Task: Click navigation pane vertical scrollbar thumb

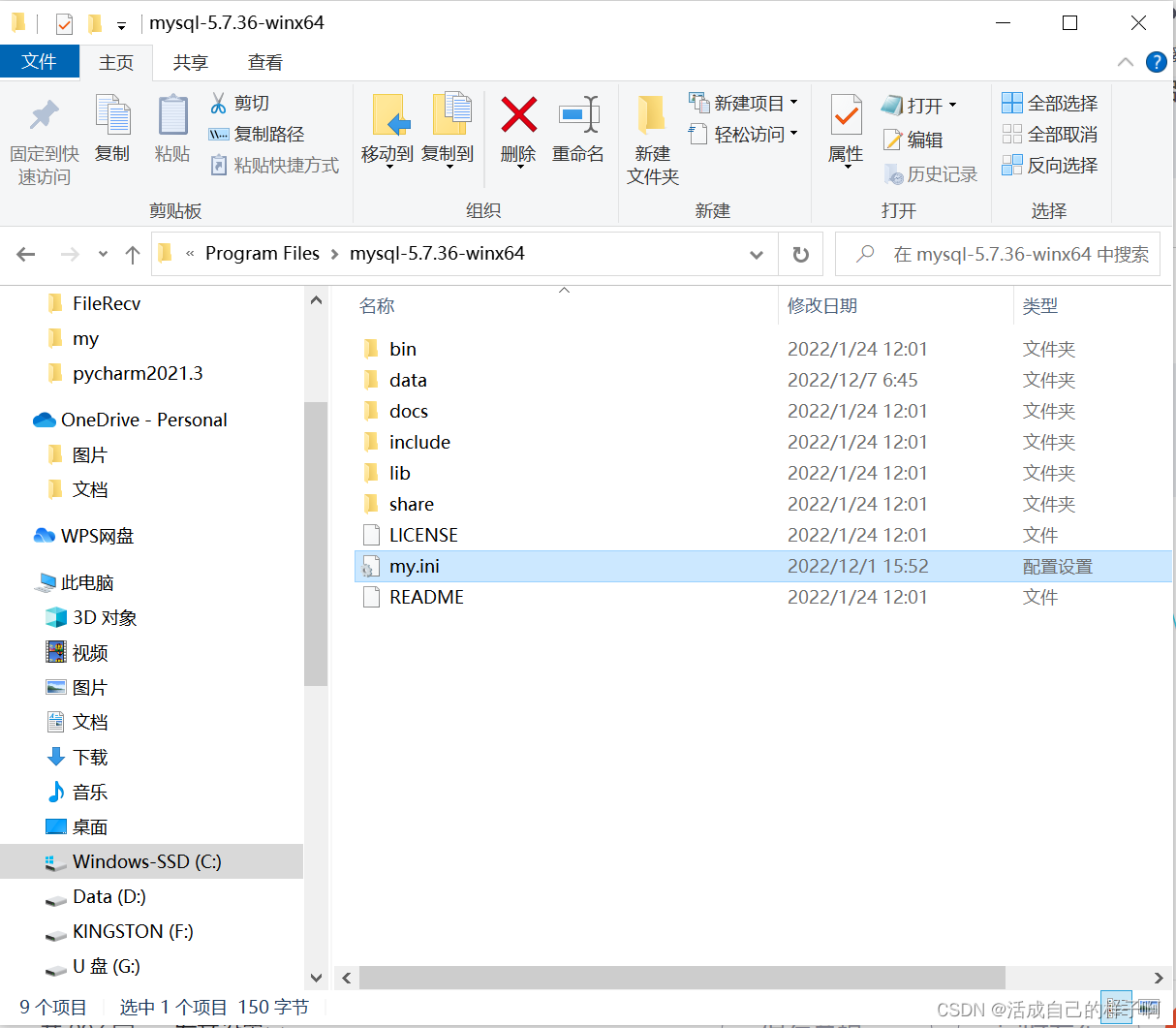Action: 316,543
